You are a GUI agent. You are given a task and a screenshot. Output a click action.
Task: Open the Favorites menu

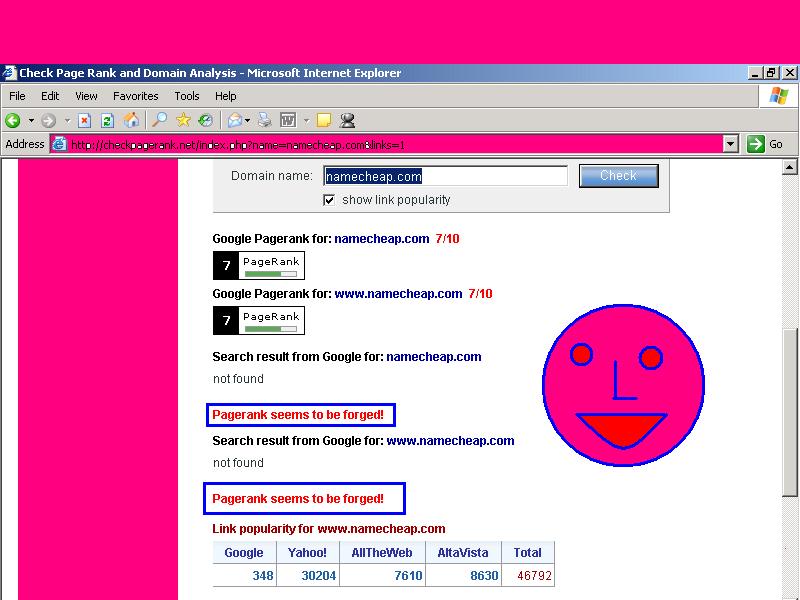tap(136, 96)
